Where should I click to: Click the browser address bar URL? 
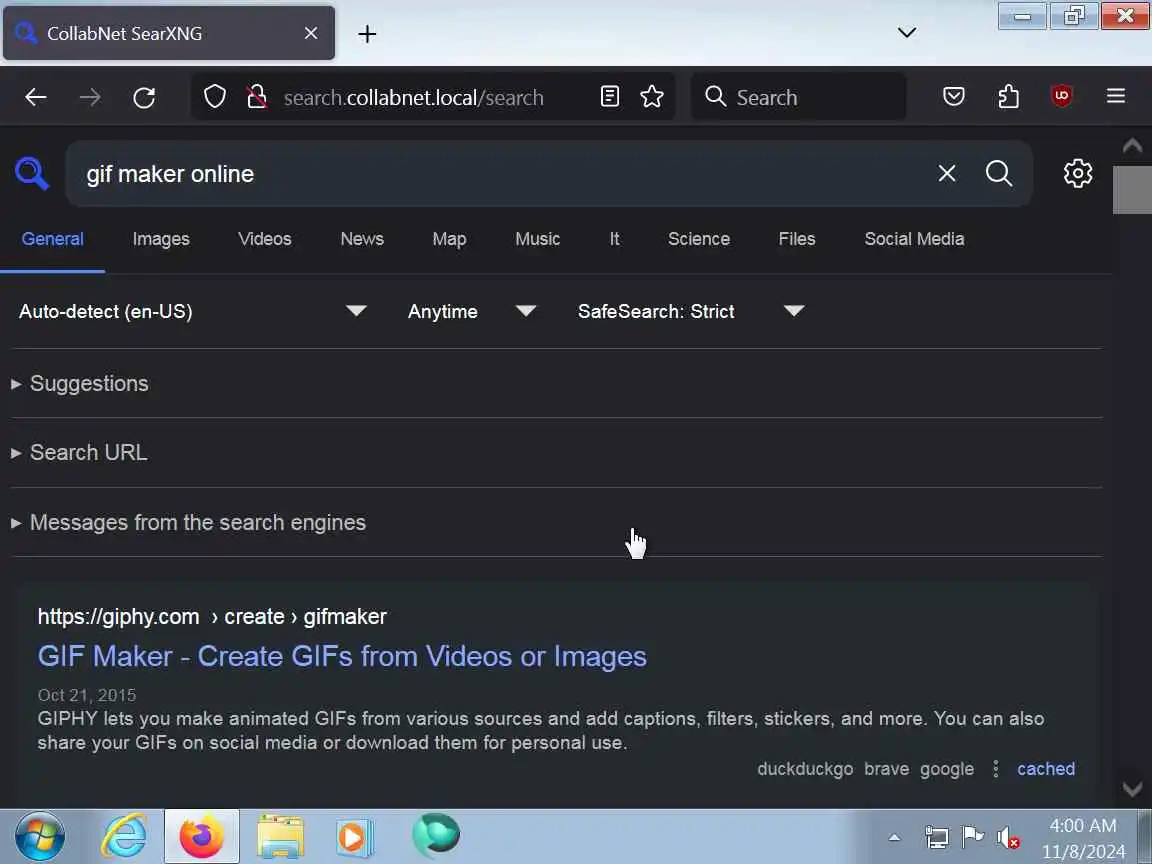coord(414,97)
